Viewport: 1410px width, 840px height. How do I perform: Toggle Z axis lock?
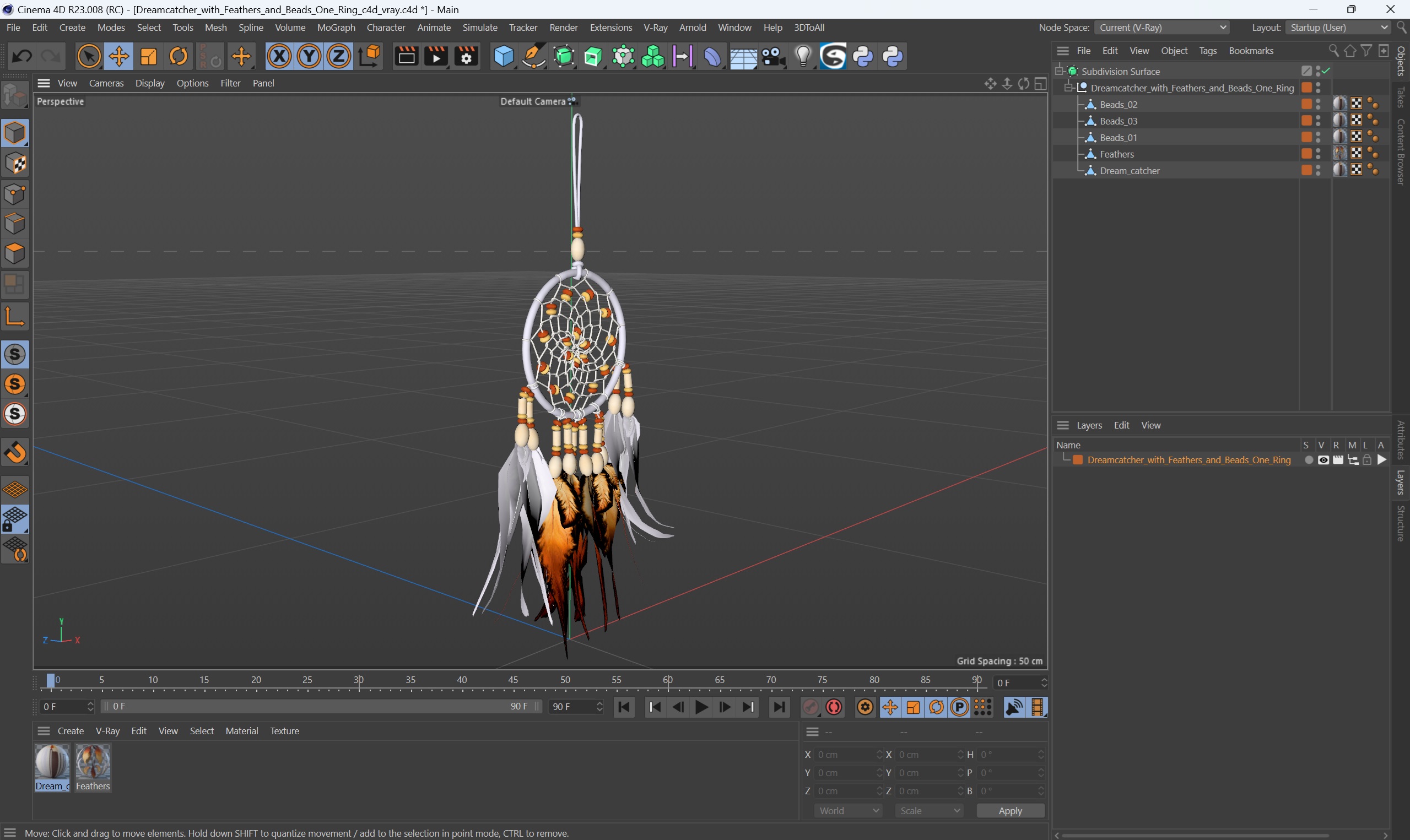click(x=339, y=57)
